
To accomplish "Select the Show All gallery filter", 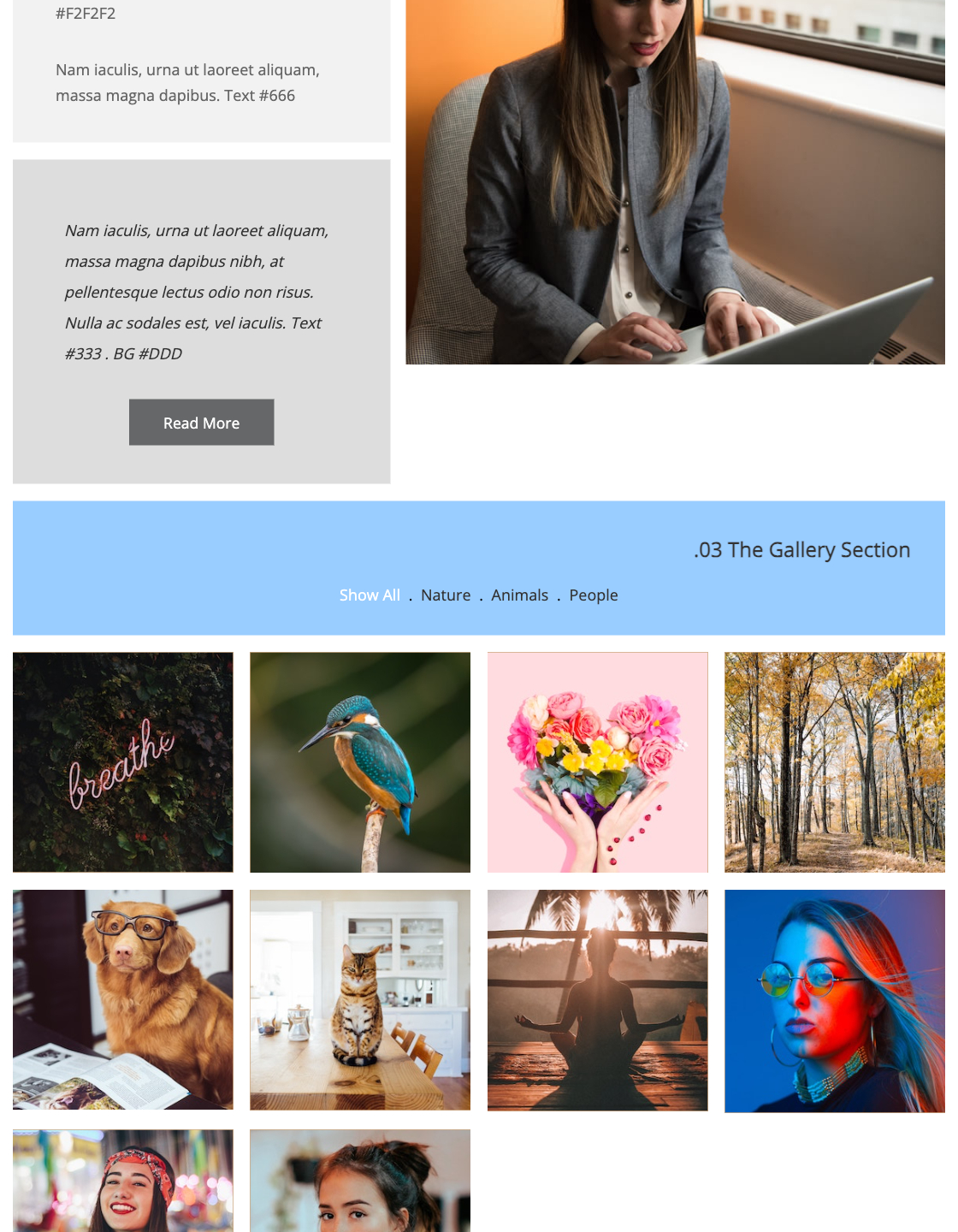I will pos(370,595).
